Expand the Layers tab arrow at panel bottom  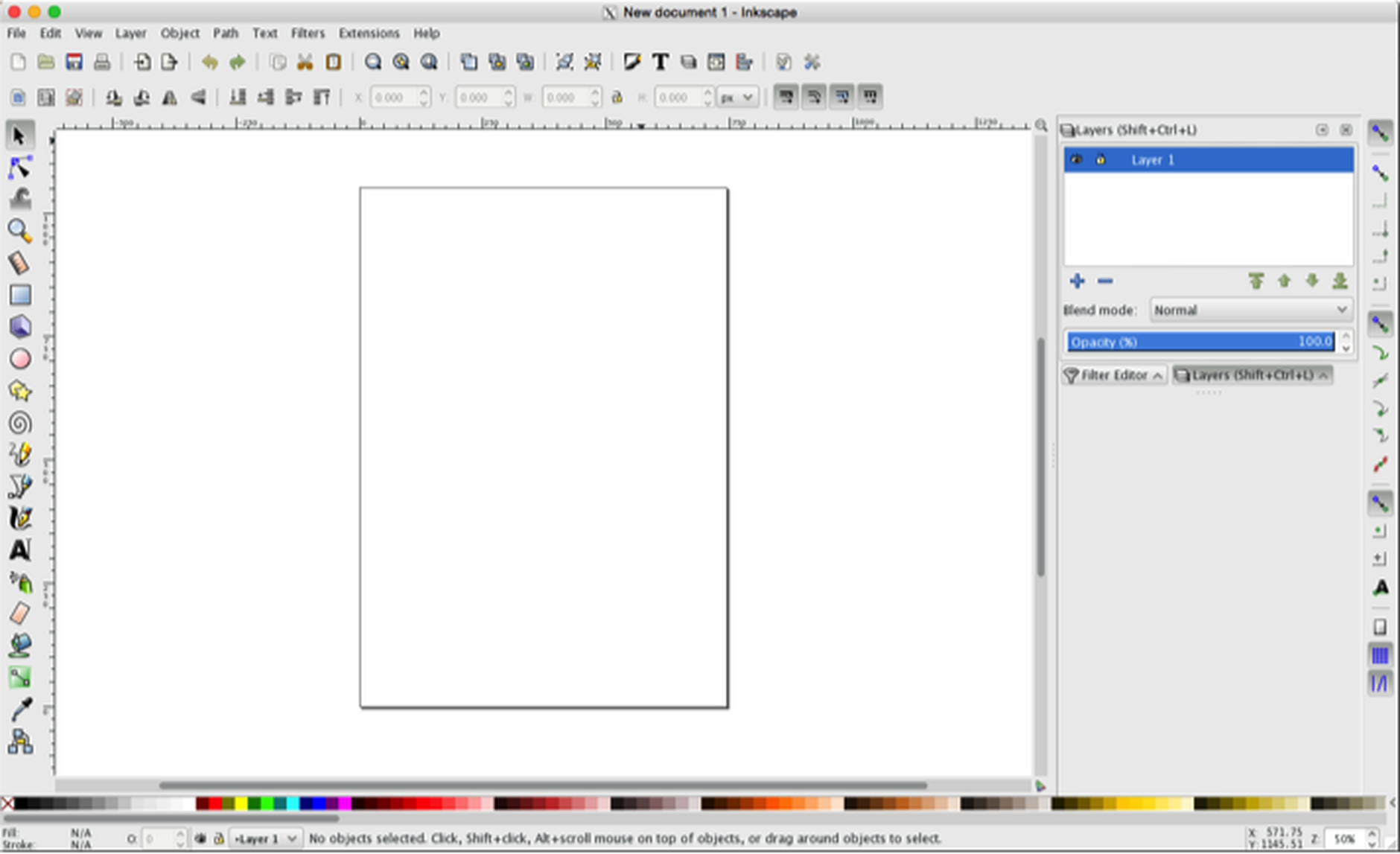pyautogui.click(x=1323, y=375)
